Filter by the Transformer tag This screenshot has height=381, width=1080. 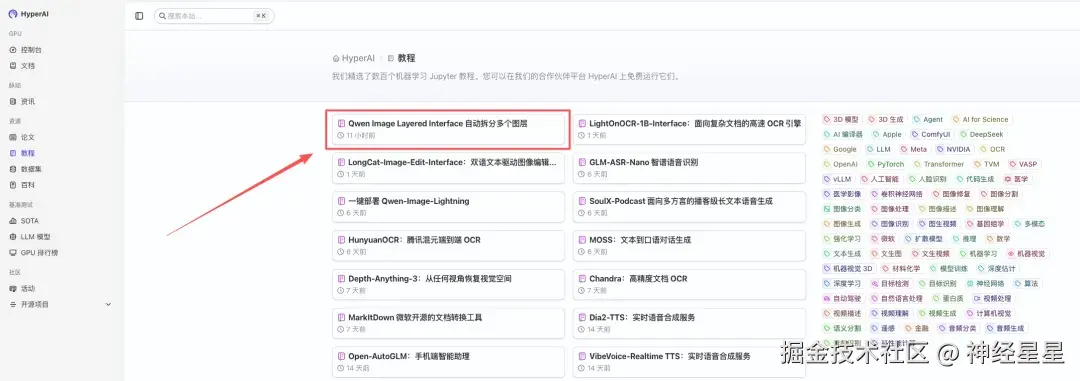(x=939, y=164)
